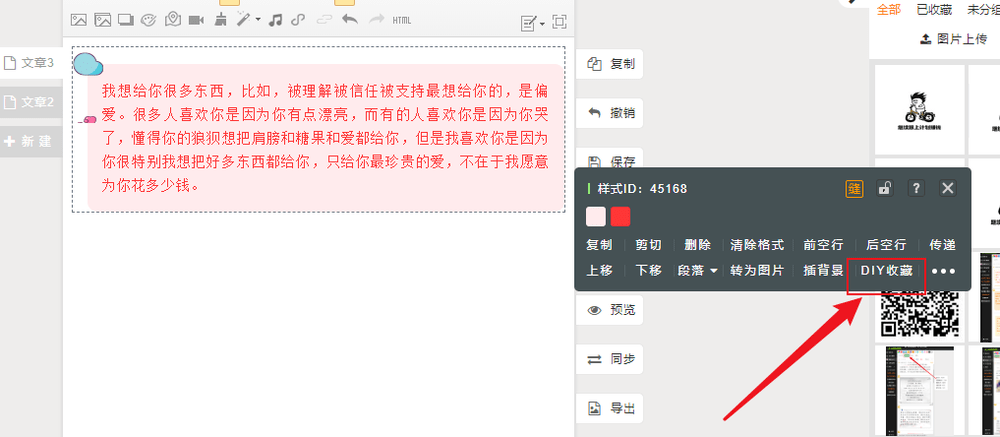Open help question mark in style panel
1000x437 pixels.
pos(916,188)
